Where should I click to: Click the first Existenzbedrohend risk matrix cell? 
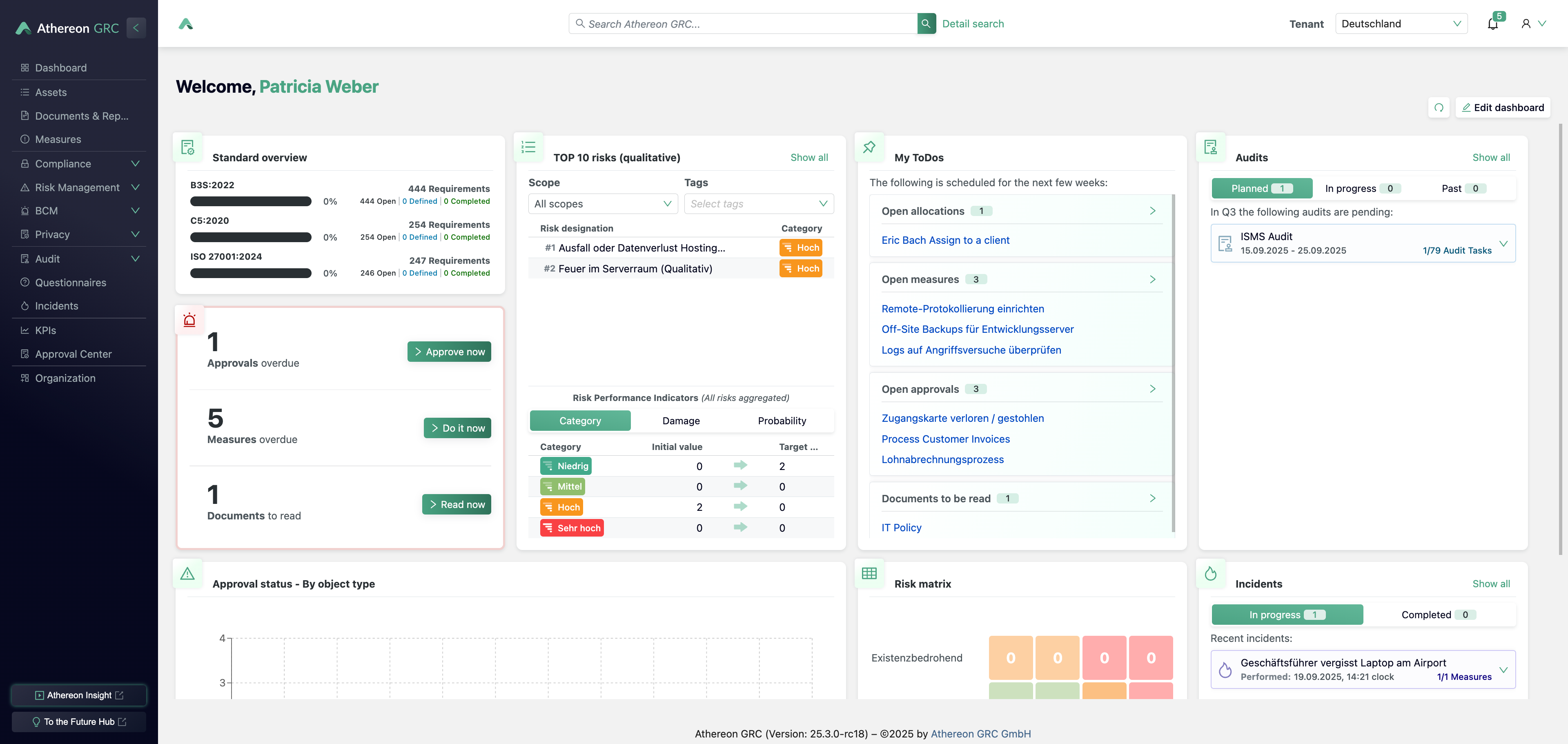click(1011, 657)
